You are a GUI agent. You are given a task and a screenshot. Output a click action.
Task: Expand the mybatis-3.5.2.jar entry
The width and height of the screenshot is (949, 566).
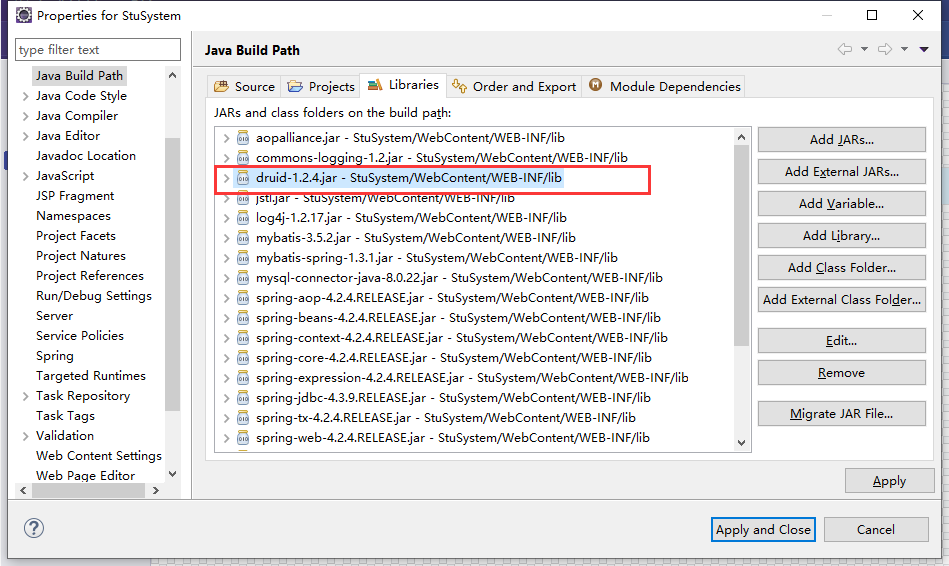[x=226, y=238]
